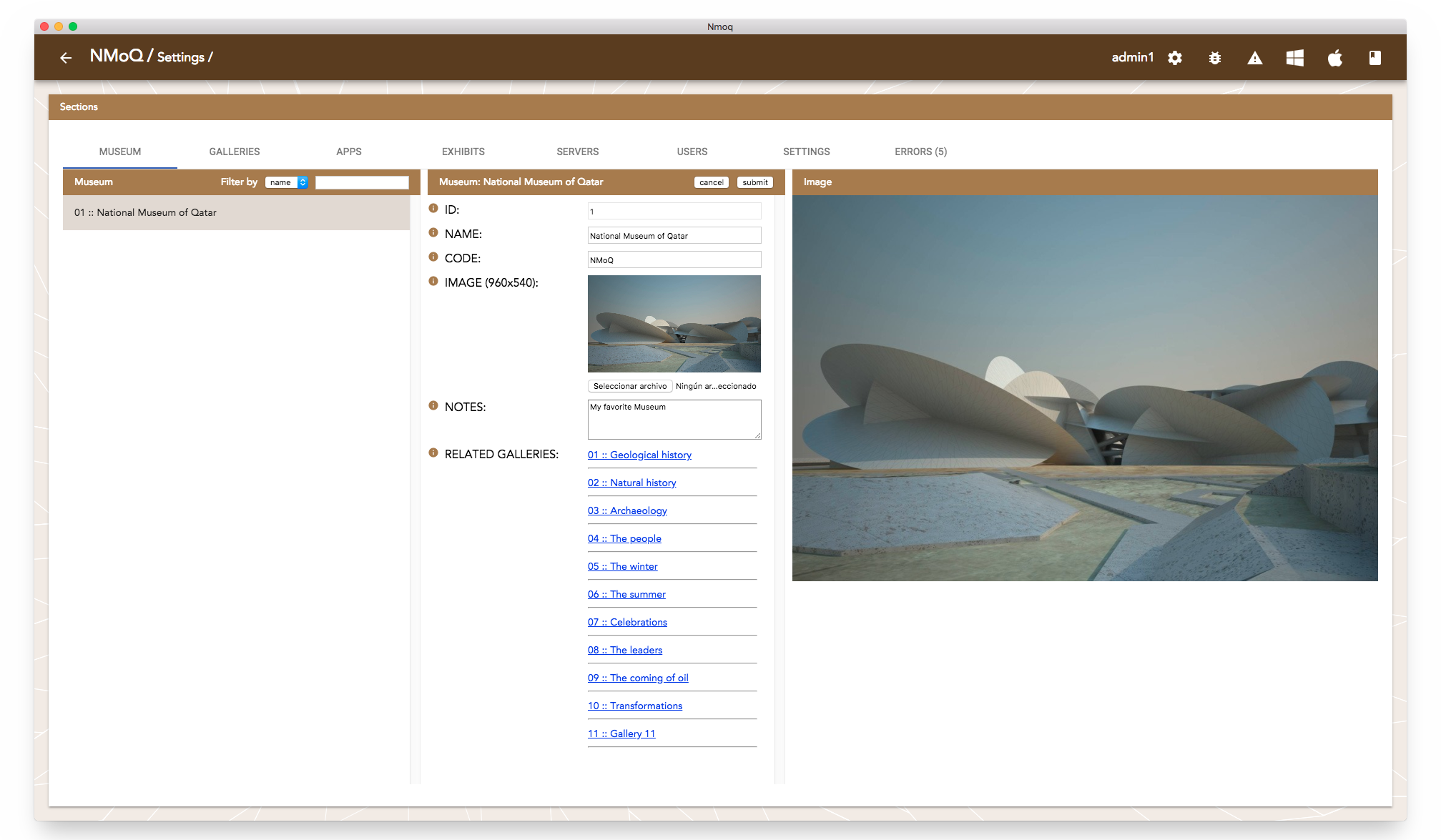Click Seleccionar archivo file button
Viewport: 1441px width, 840px height.
[630, 386]
